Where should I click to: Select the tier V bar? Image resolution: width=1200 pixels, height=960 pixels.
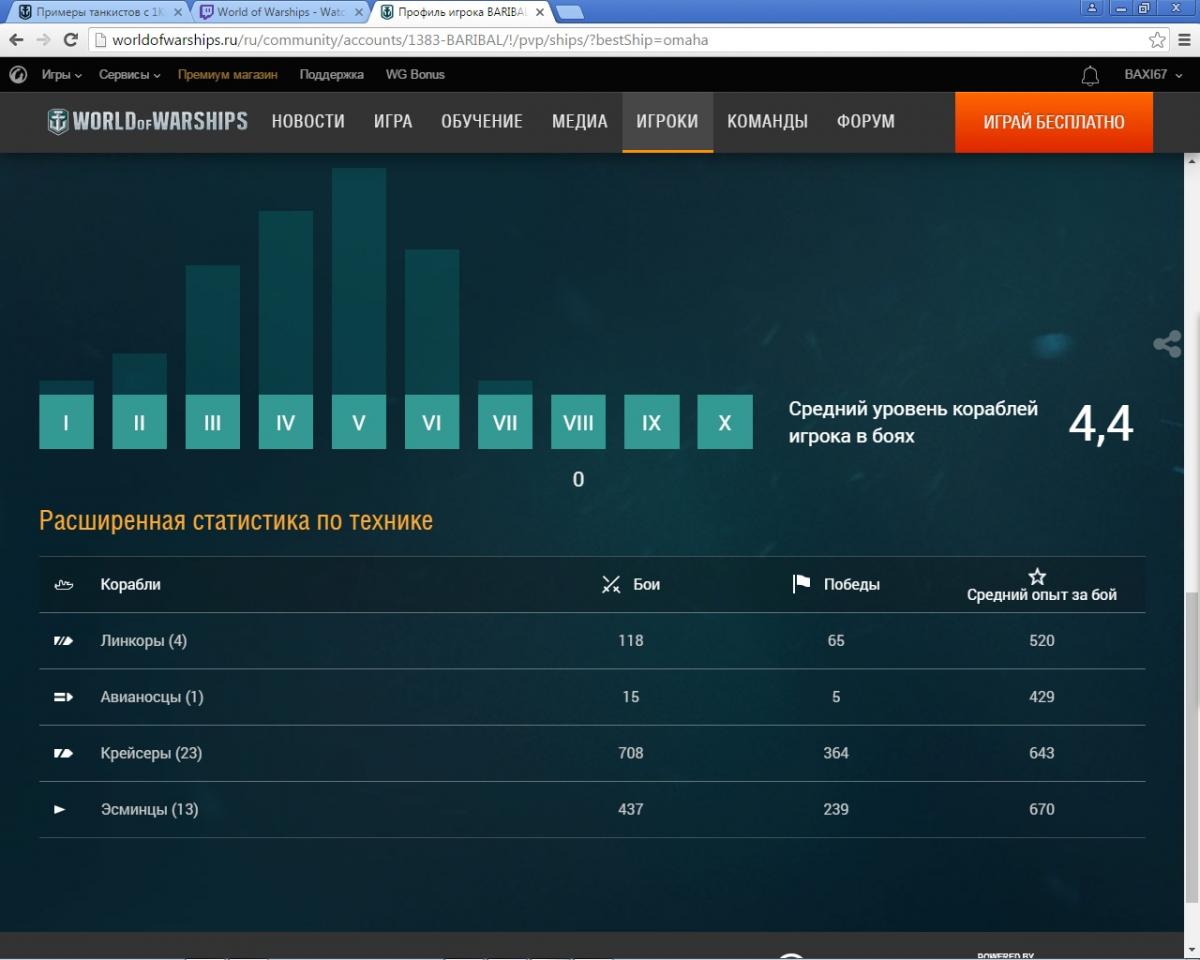(x=359, y=421)
